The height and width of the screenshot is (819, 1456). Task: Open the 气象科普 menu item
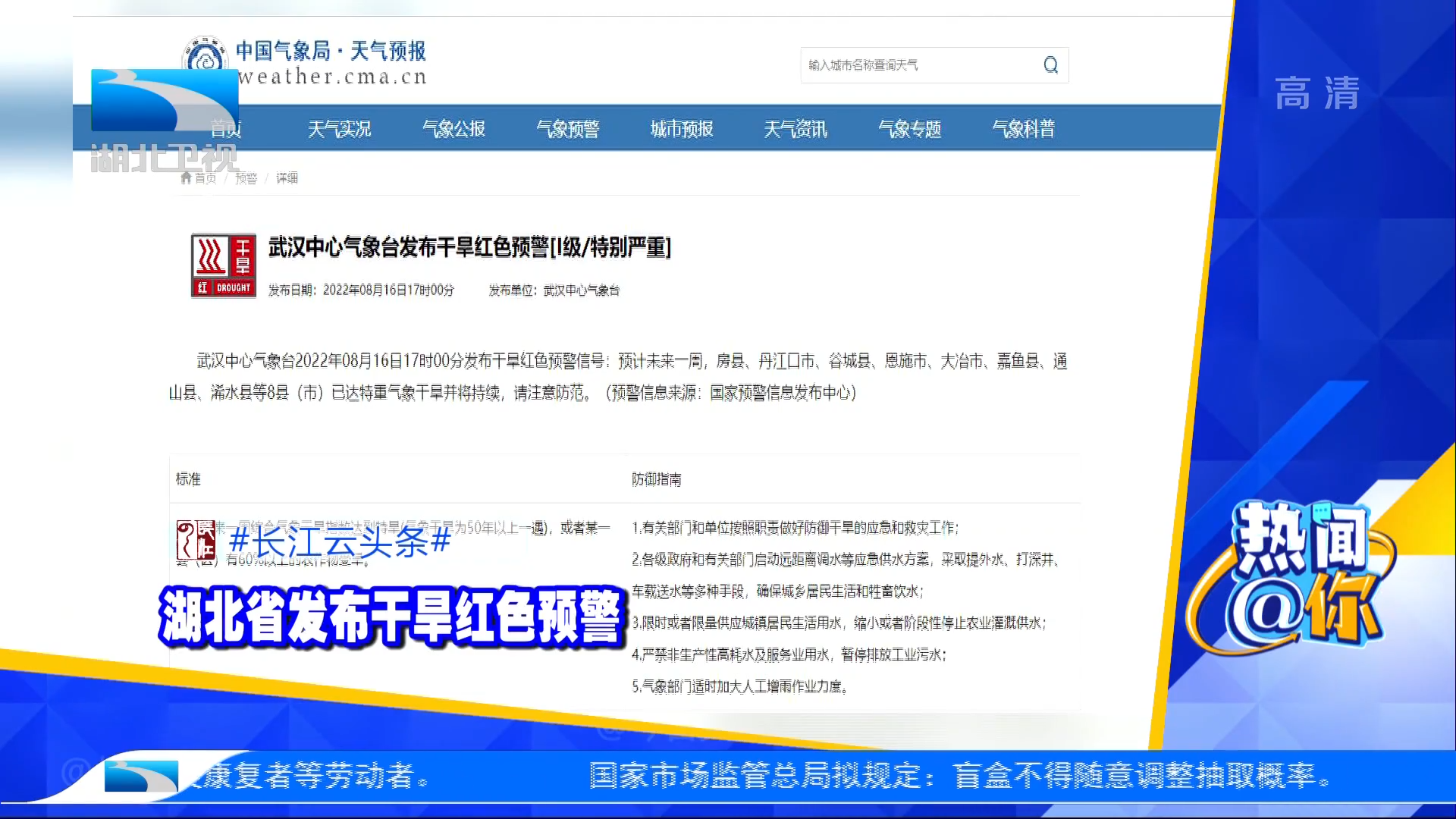1023,129
